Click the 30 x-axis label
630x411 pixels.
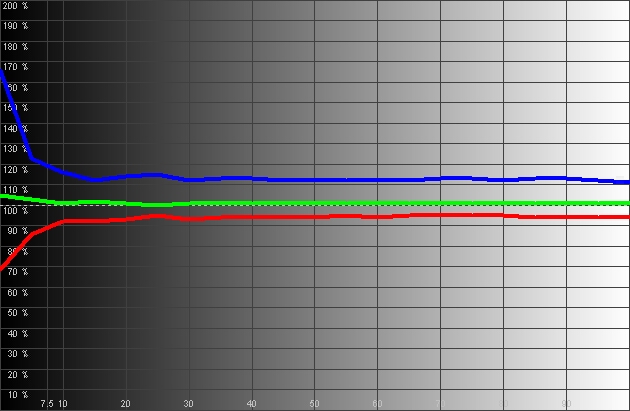click(x=189, y=404)
